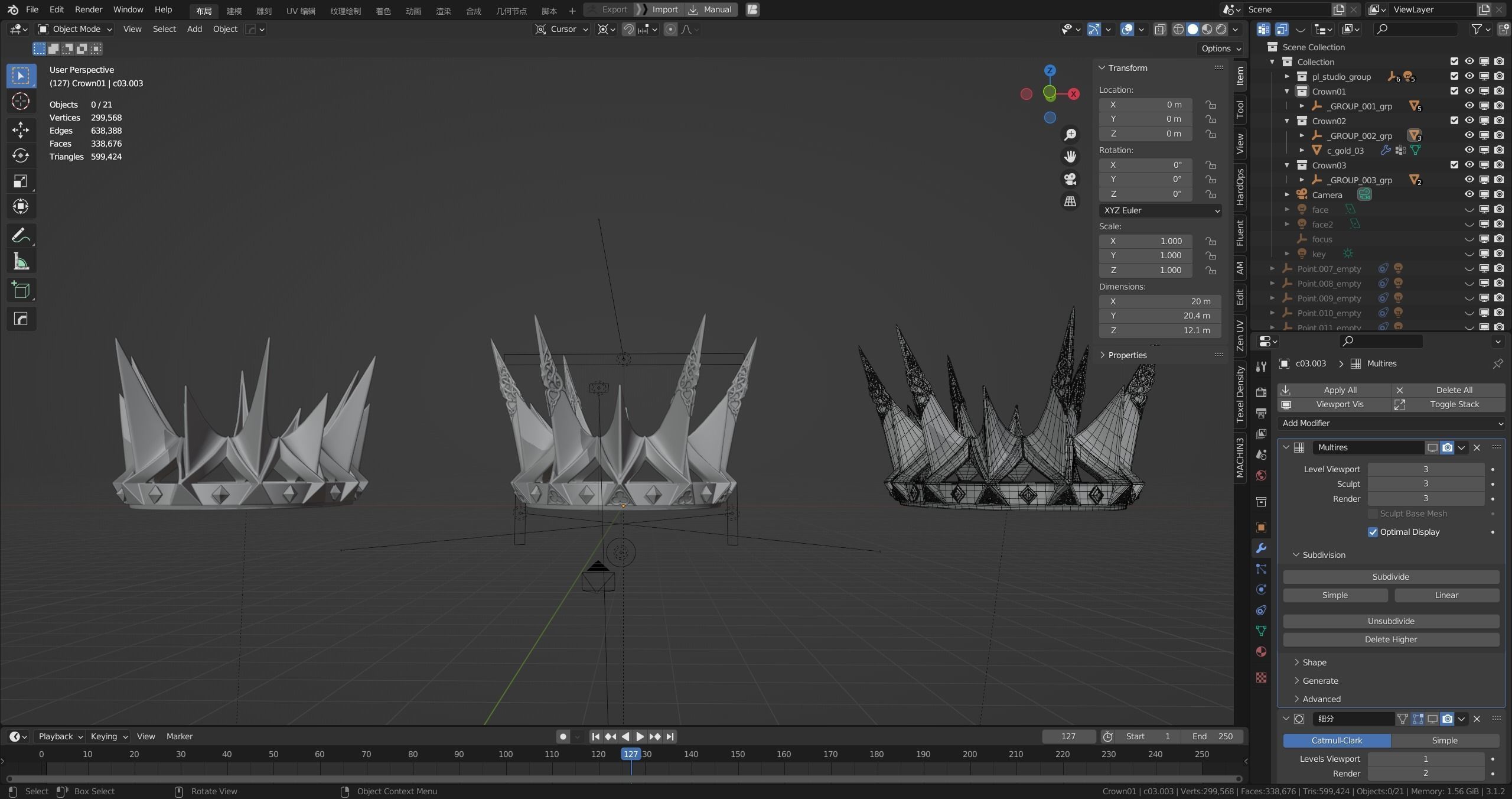The image size is (1512, 799).
Task: Open the Render menu
Action: [x=88, y=9]
